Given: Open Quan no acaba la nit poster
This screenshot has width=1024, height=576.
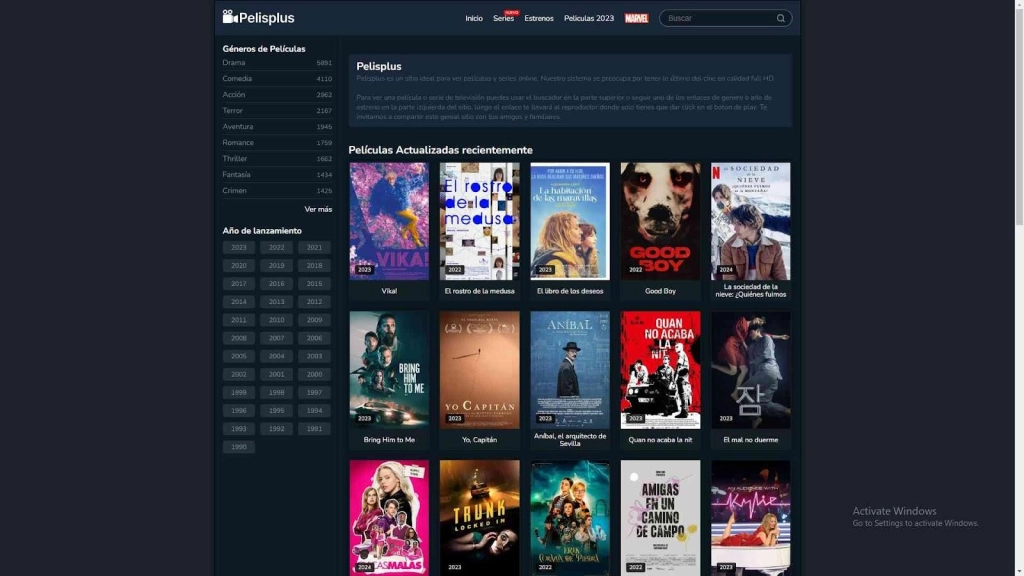Looking at the screenshot, I should coord(660,370).
